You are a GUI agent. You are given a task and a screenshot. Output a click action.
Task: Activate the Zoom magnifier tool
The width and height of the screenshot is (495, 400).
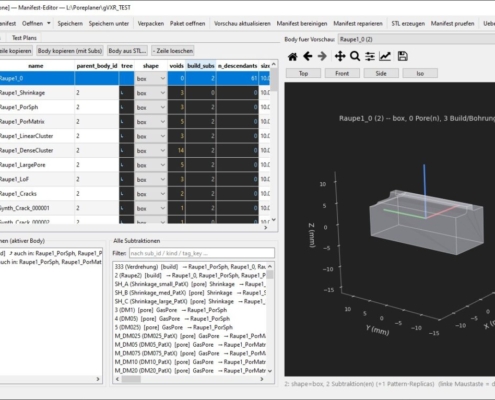[355, 56]
